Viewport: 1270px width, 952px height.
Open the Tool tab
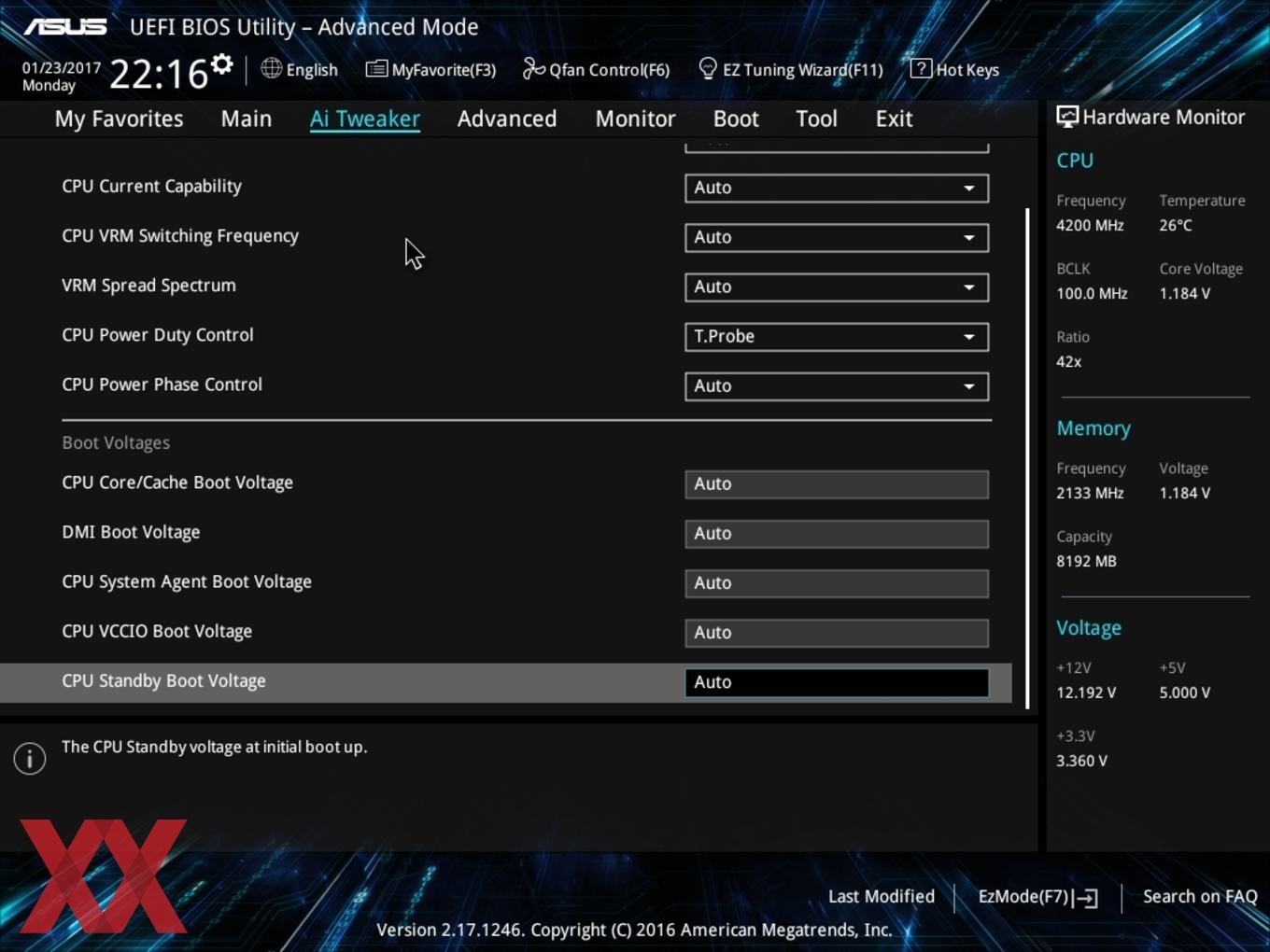(817, 119)
